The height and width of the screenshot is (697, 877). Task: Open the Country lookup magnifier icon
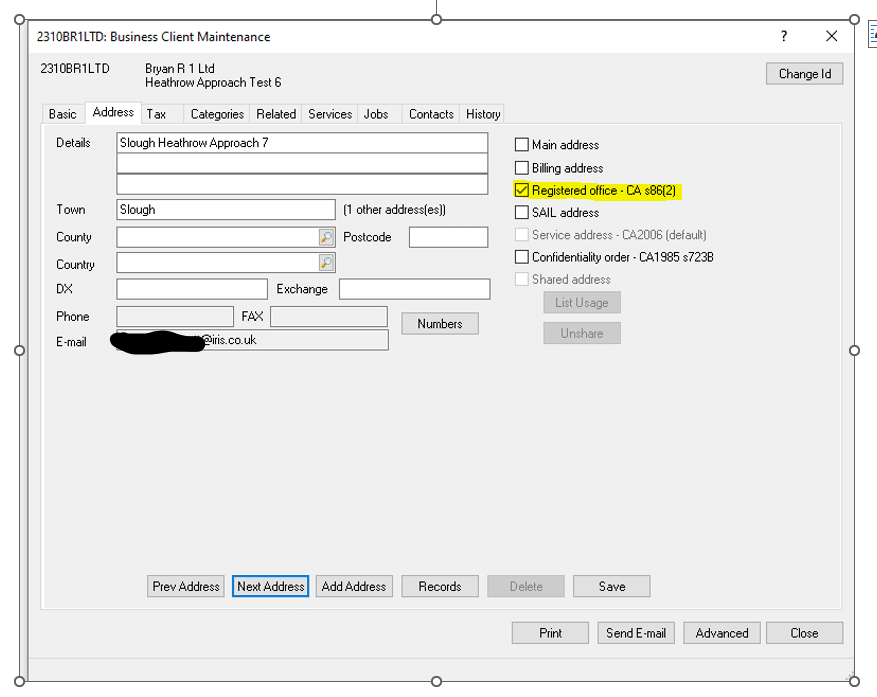[326, 262]
